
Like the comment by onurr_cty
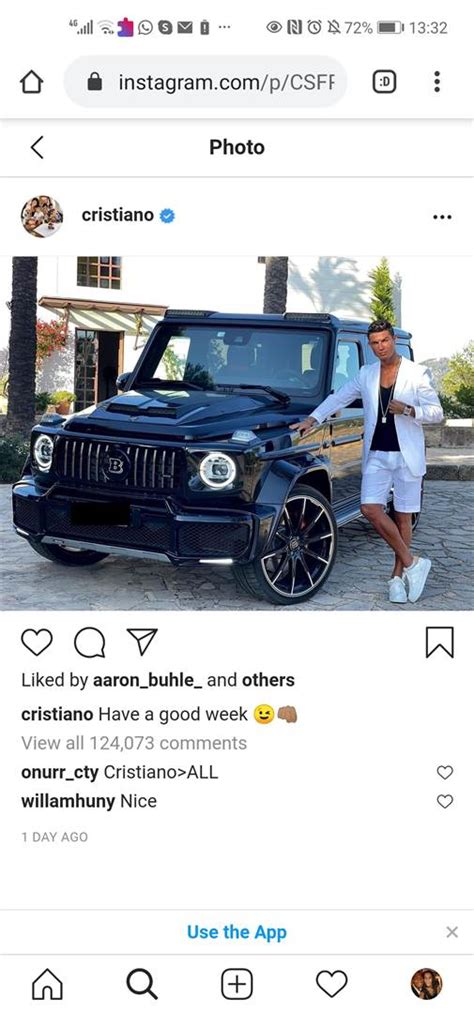click(x=445, y=772)
